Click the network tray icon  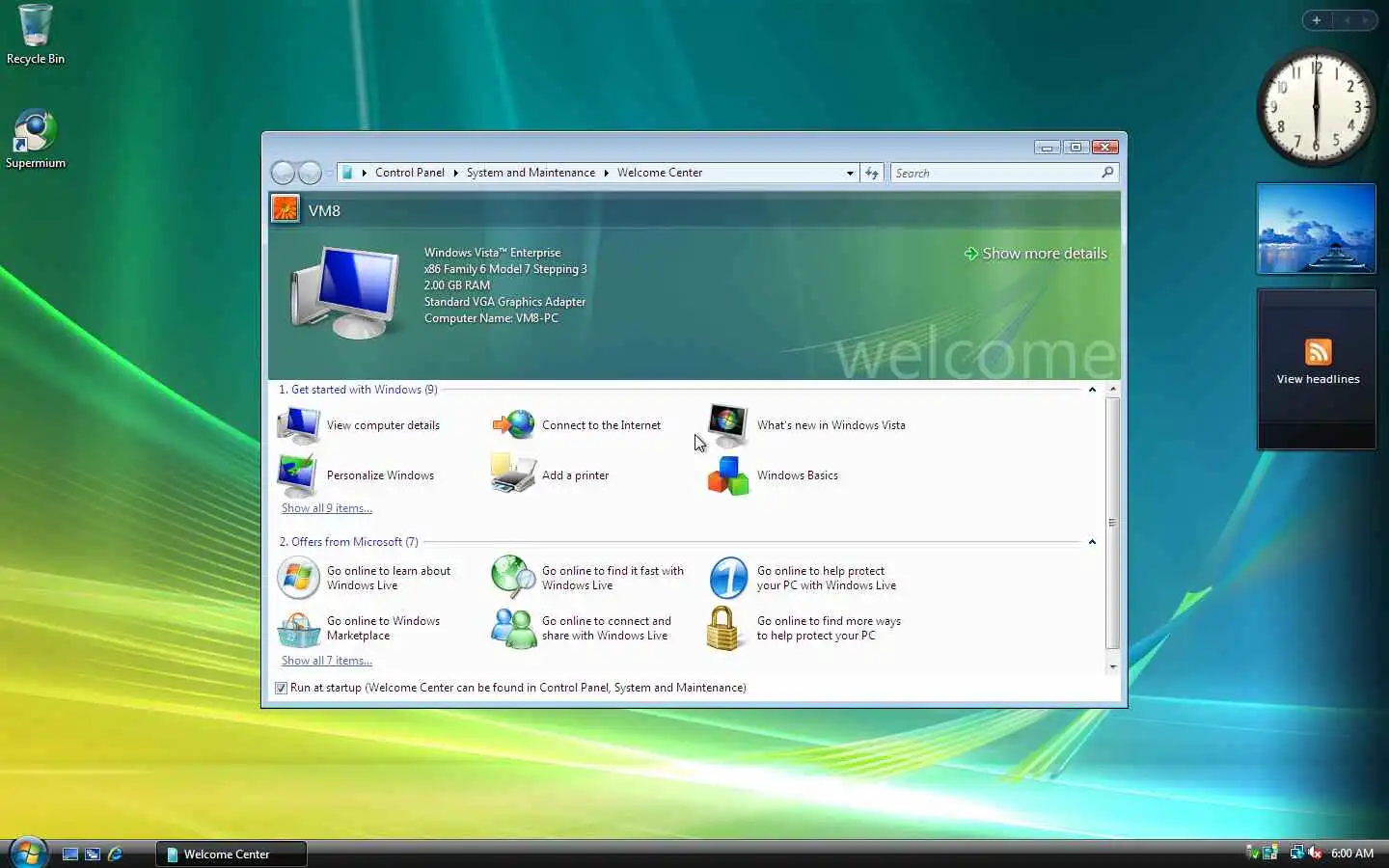click(x=1296, y=853)
